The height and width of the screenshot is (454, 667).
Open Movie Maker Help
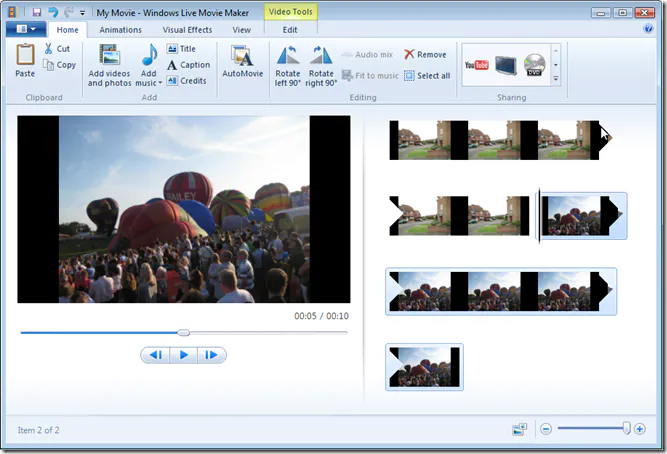(648, 29)
